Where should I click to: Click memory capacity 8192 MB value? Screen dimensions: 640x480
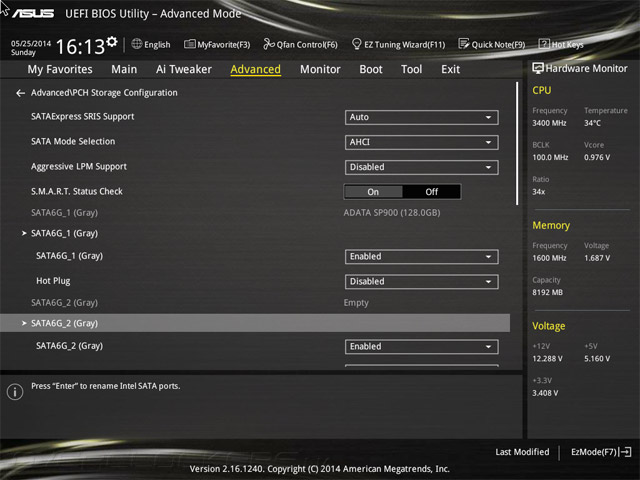[x=547, y=292]
